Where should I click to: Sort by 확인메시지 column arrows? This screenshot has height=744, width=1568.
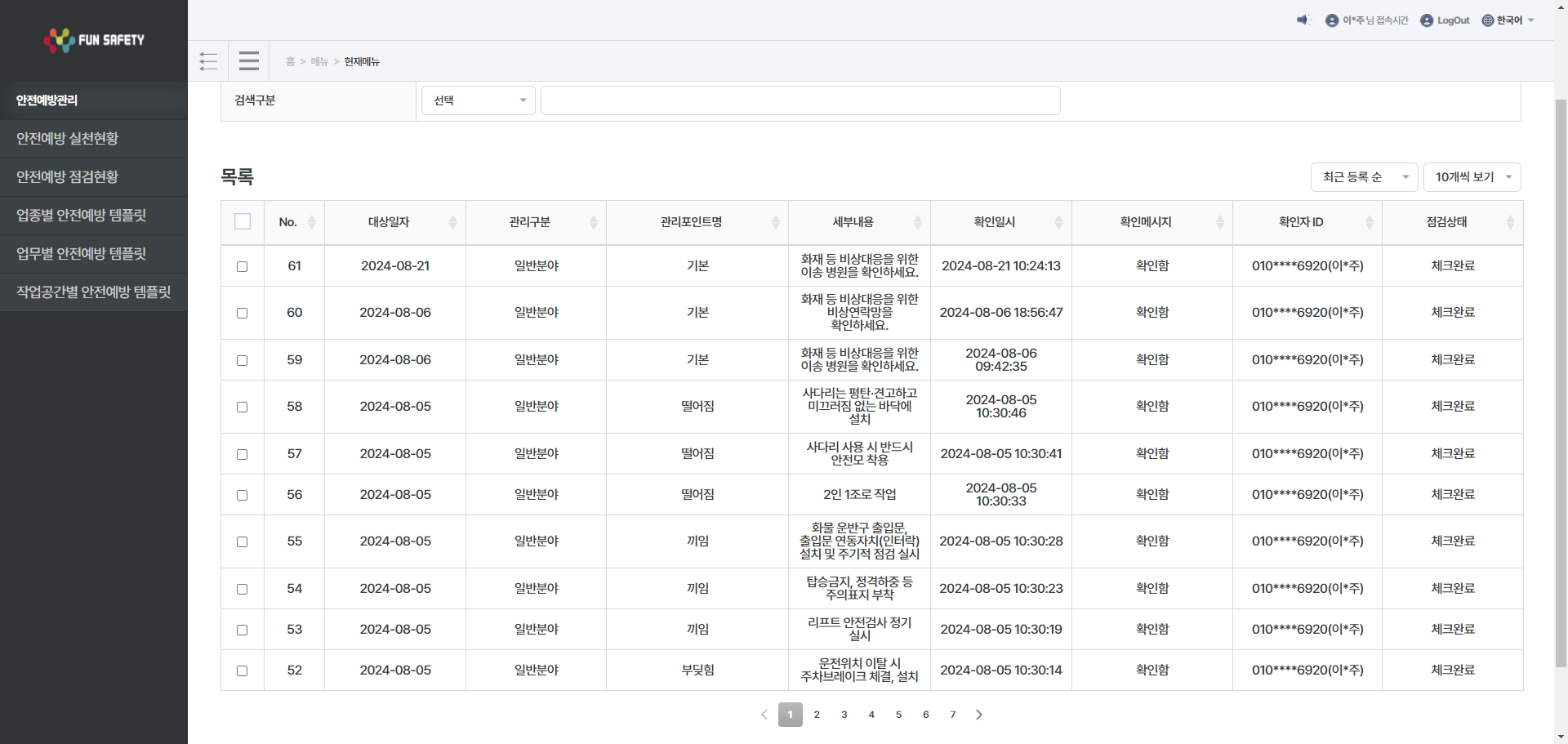tap(1220, 222)
